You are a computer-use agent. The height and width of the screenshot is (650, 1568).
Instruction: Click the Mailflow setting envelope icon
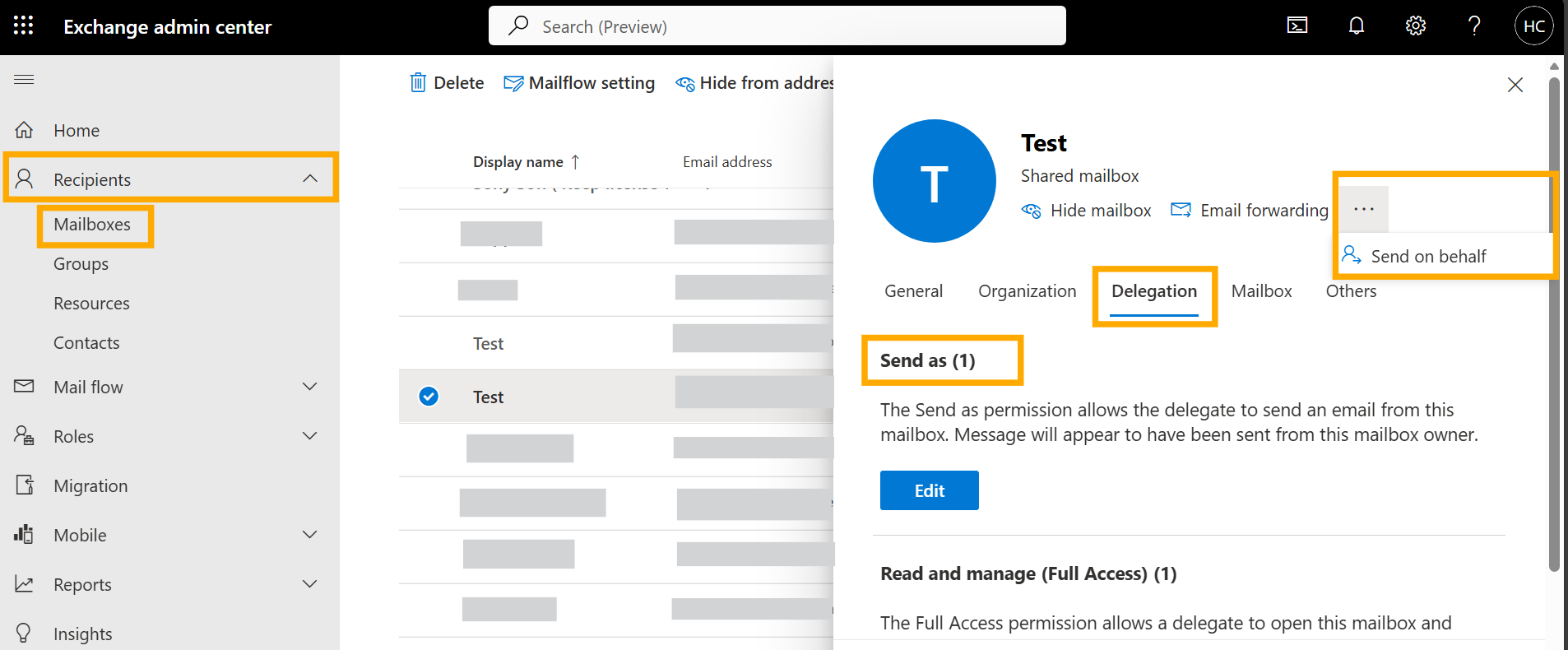tap(513, 83)
